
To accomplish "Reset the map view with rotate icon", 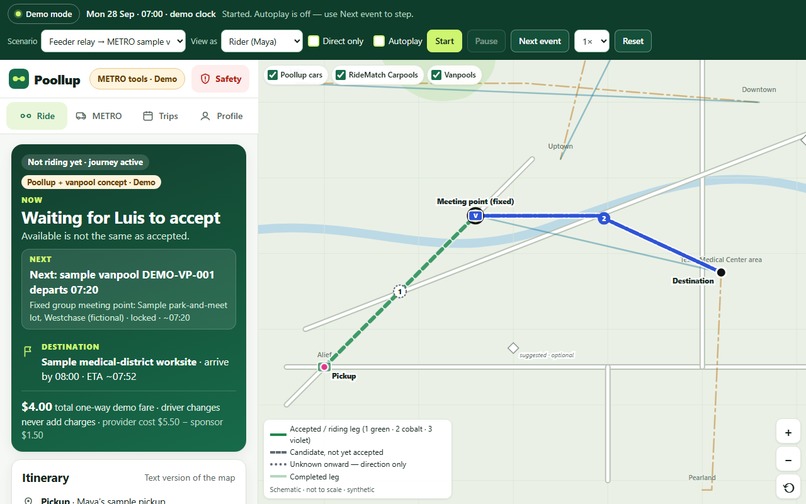I will pyautogui.click(x=788, y=488).
